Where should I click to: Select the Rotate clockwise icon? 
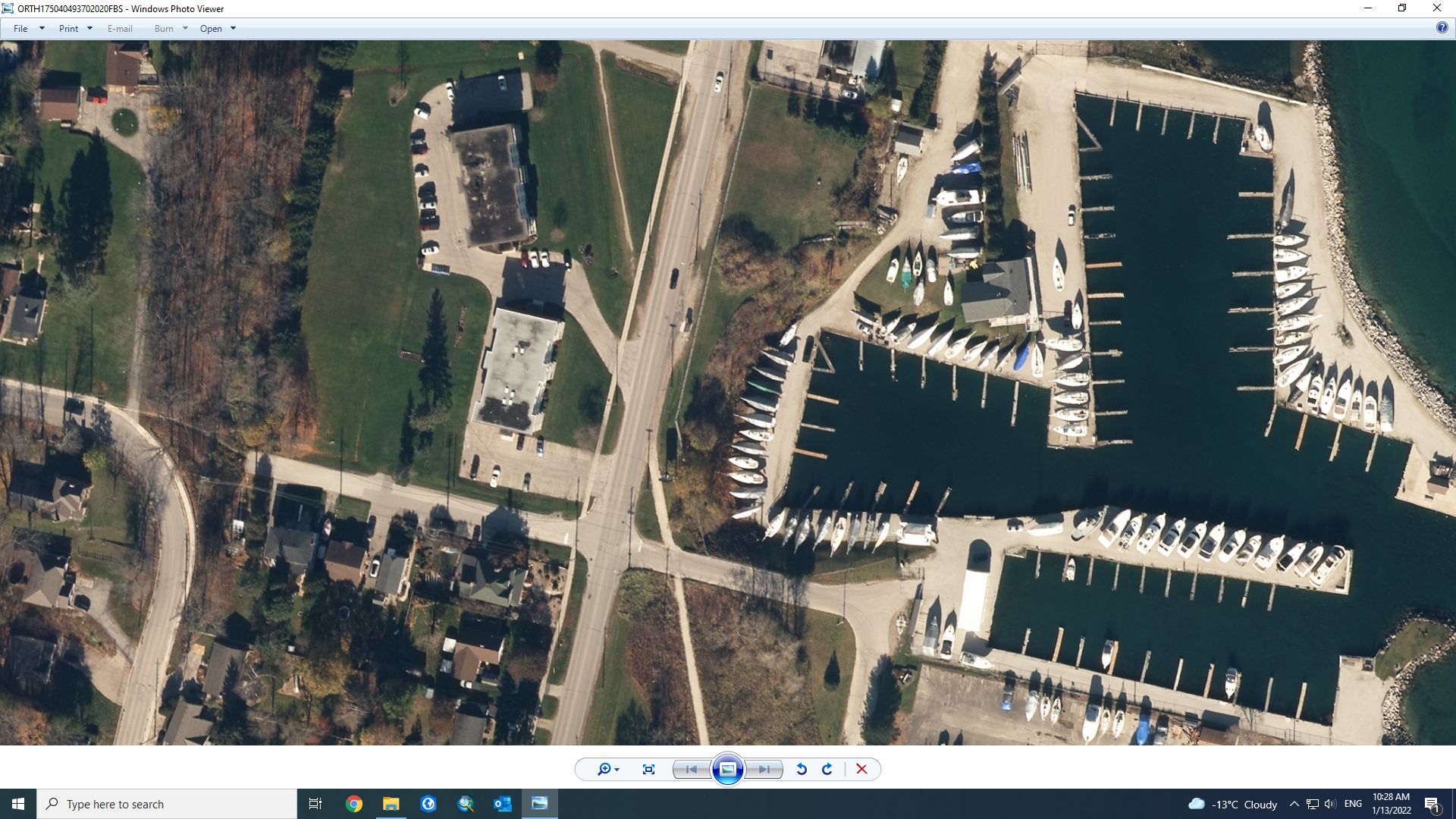826,769
